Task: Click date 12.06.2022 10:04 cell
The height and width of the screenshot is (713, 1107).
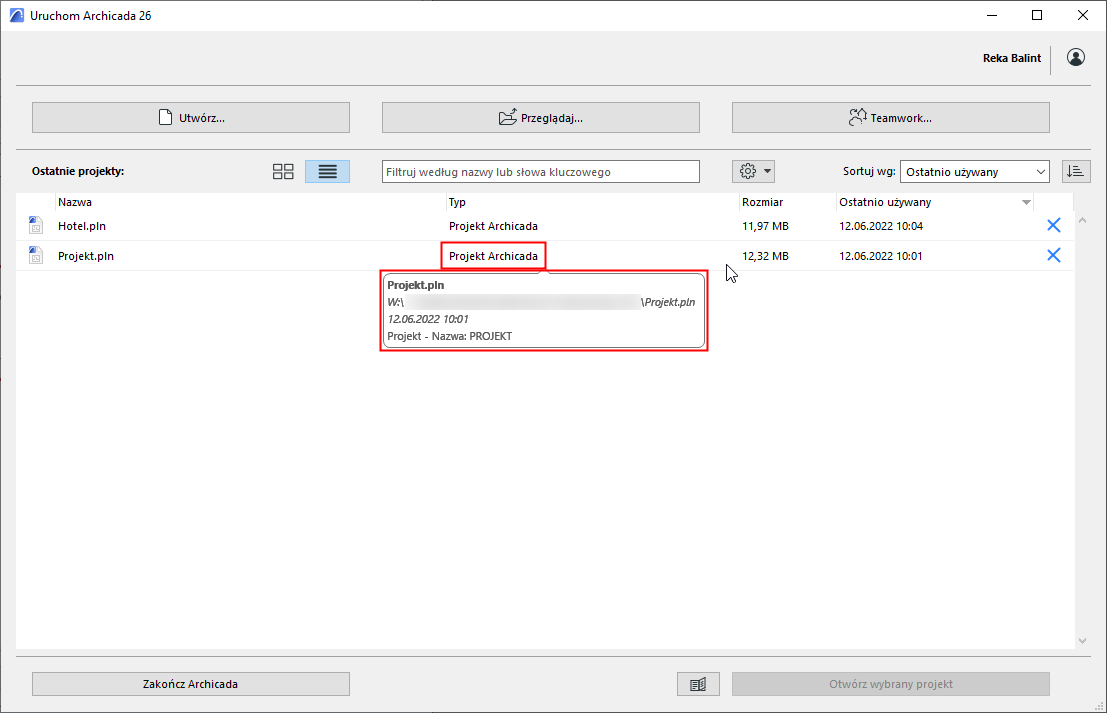Action: (x=880, y=226)
